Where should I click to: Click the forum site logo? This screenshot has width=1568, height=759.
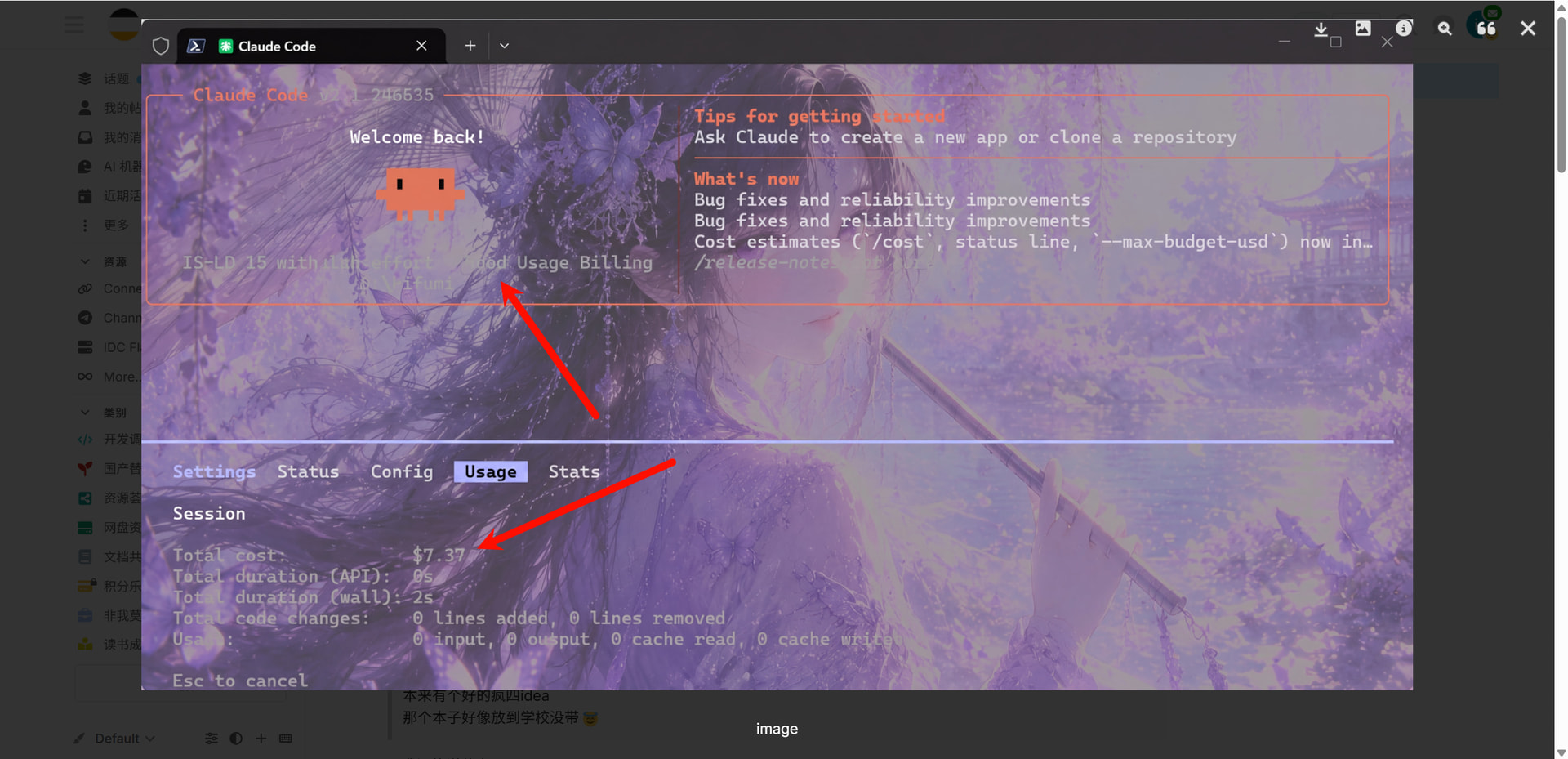(124, 25)
